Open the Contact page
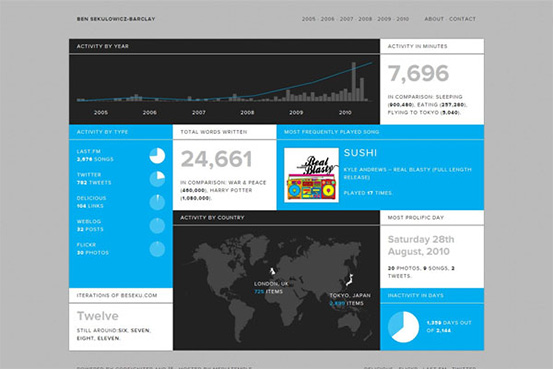 coord(462,19)
